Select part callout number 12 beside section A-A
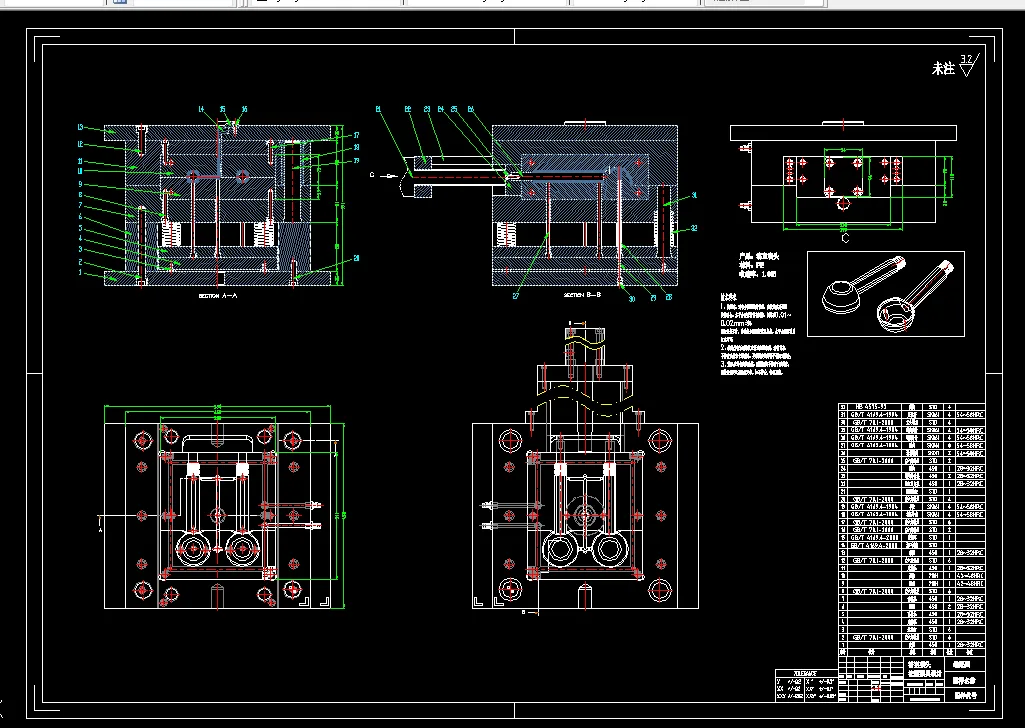Image resolution: width=1025 pixels, height=728 pixels. (x=80, y=144)
